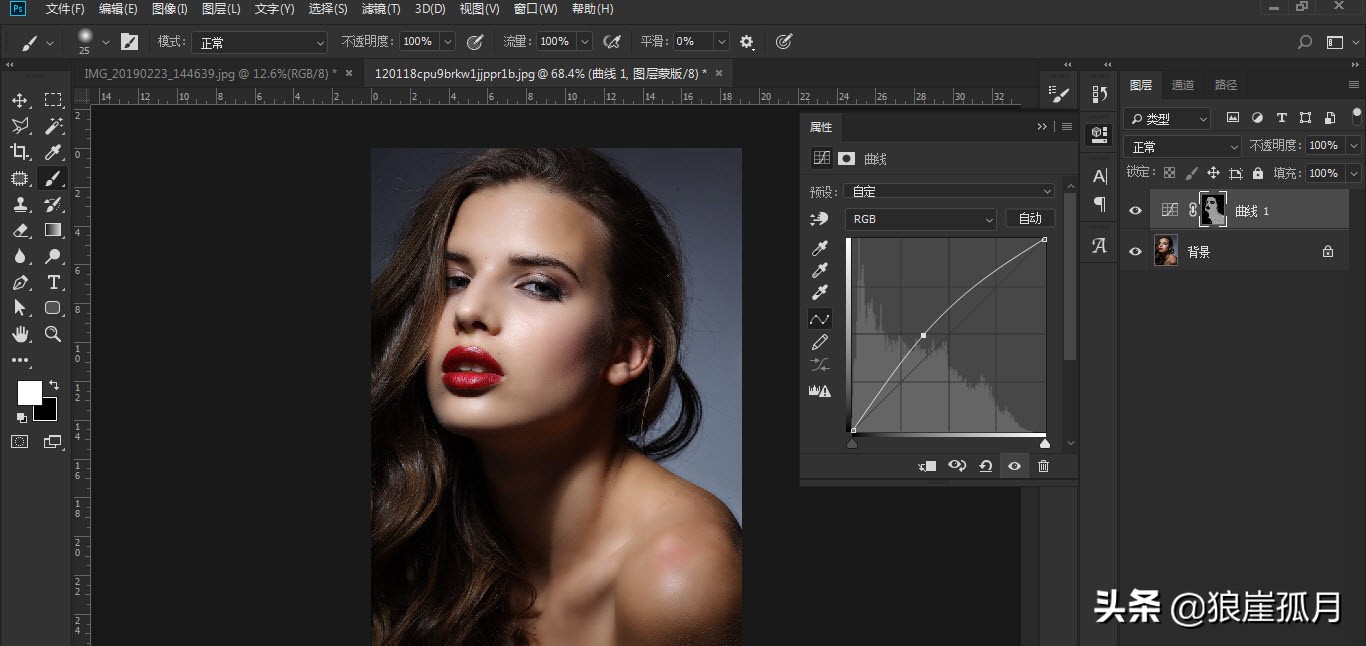1366x646 pixels.
Task: Switch to the 通道 tab
Action: pos(1183,85)
